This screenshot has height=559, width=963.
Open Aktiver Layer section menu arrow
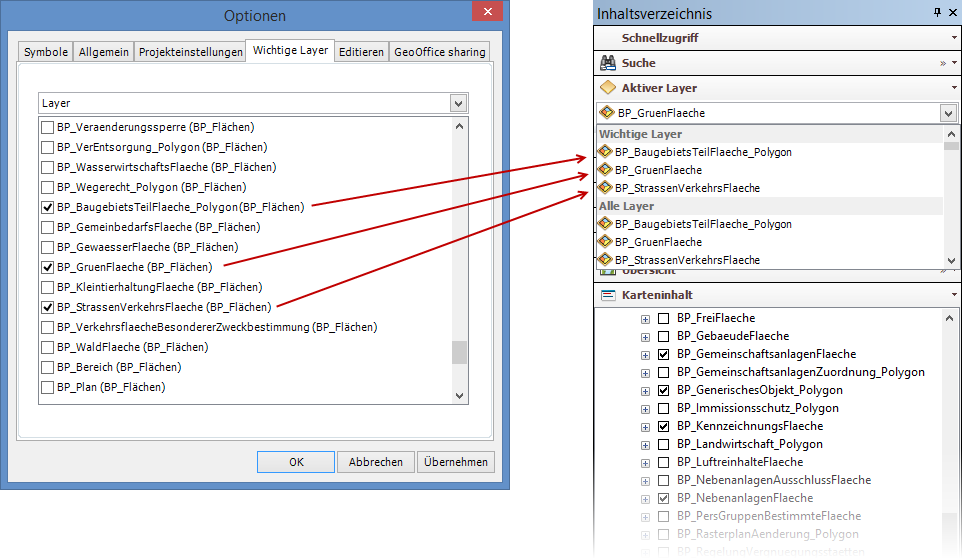[x=954, y=88]
